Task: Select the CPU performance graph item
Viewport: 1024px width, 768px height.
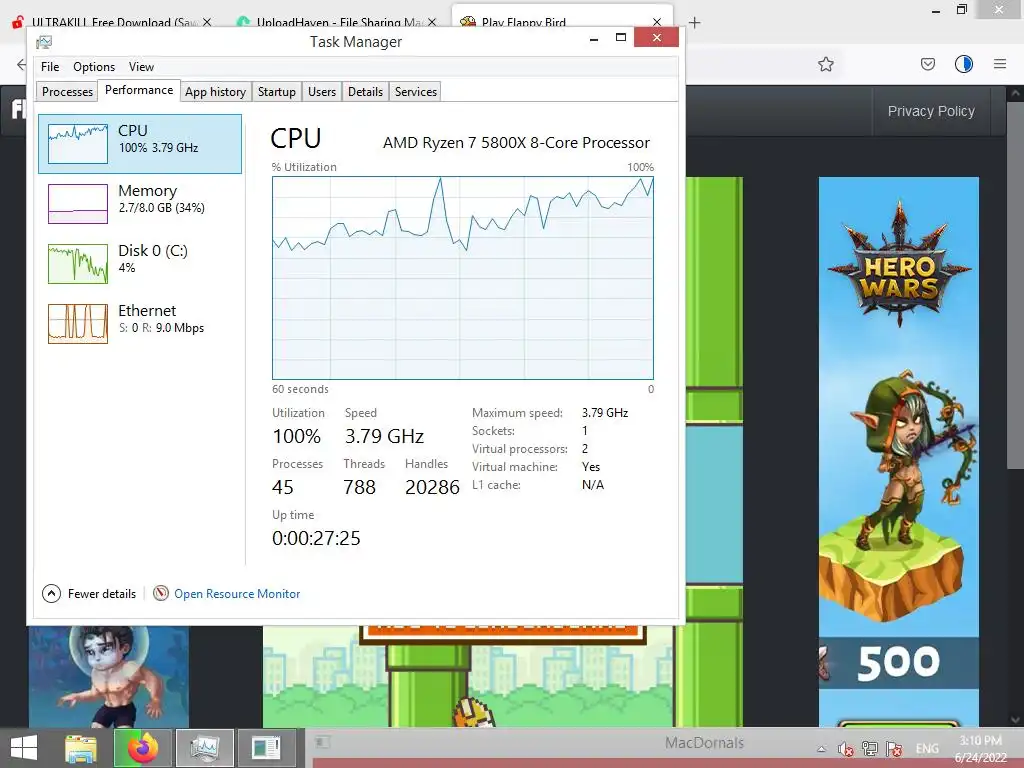Action: tap(140, 144)
